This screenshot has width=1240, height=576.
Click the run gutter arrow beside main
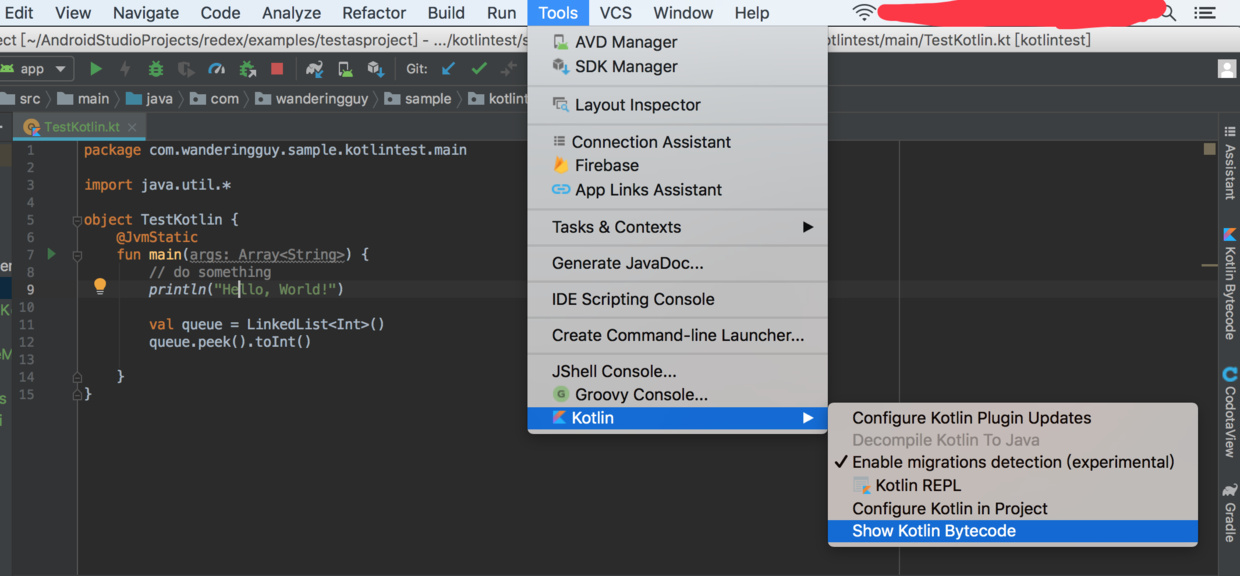click(52, 254)
